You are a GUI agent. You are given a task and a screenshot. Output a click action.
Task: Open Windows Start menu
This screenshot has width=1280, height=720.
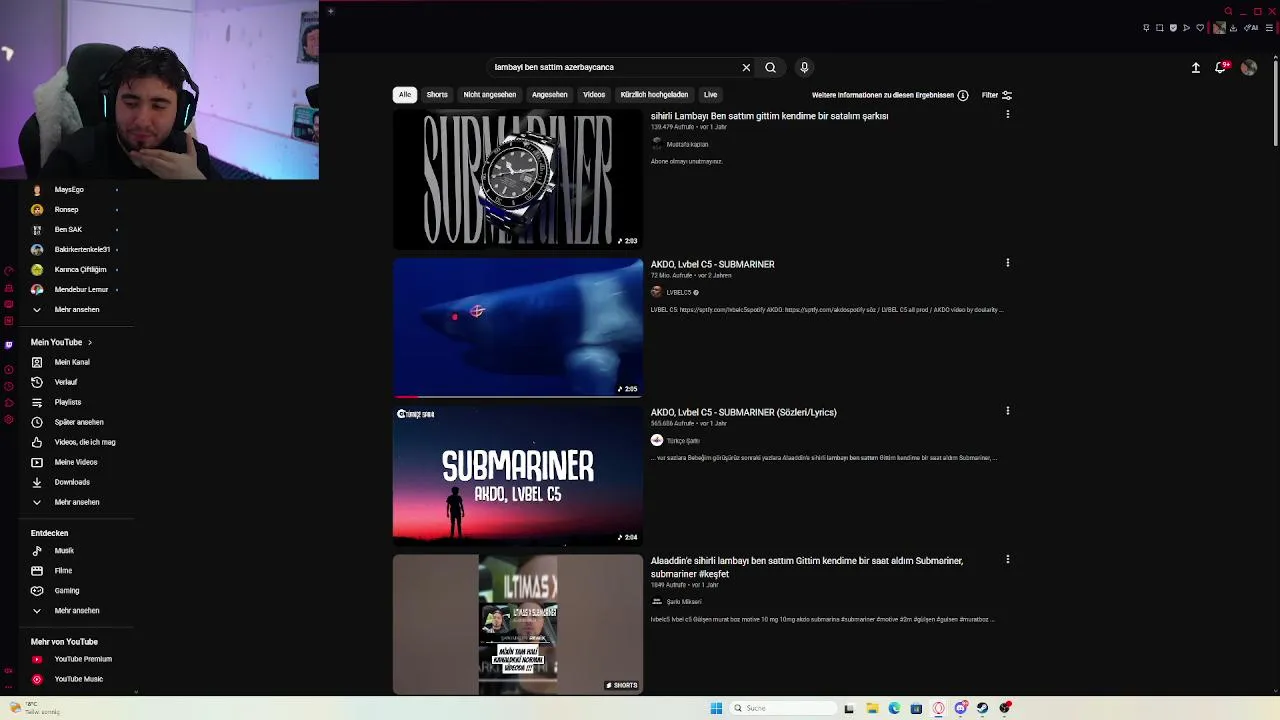click(x=716, y=708)
